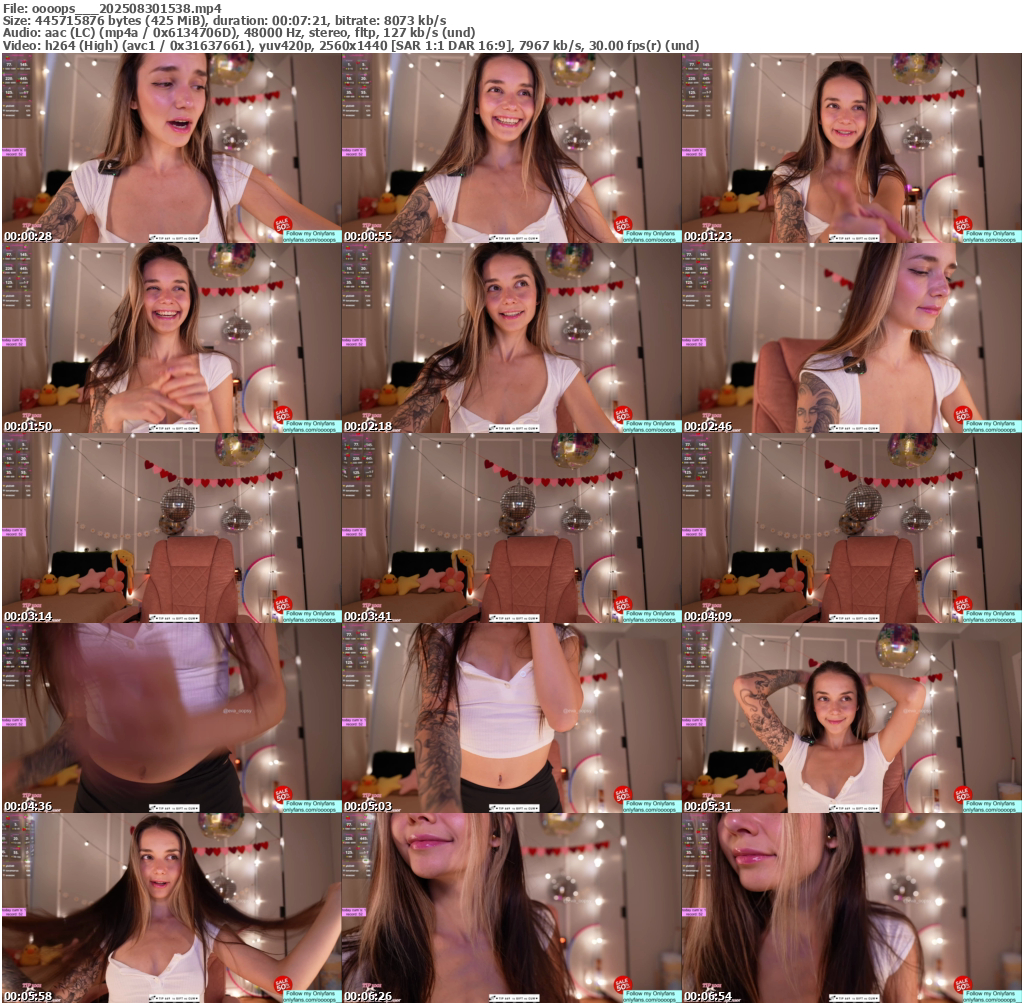1024x1003 pixels.
Task: Select the last thumbnail at 00:06:54
Action: pyautogui.click(x=851, y=907)
